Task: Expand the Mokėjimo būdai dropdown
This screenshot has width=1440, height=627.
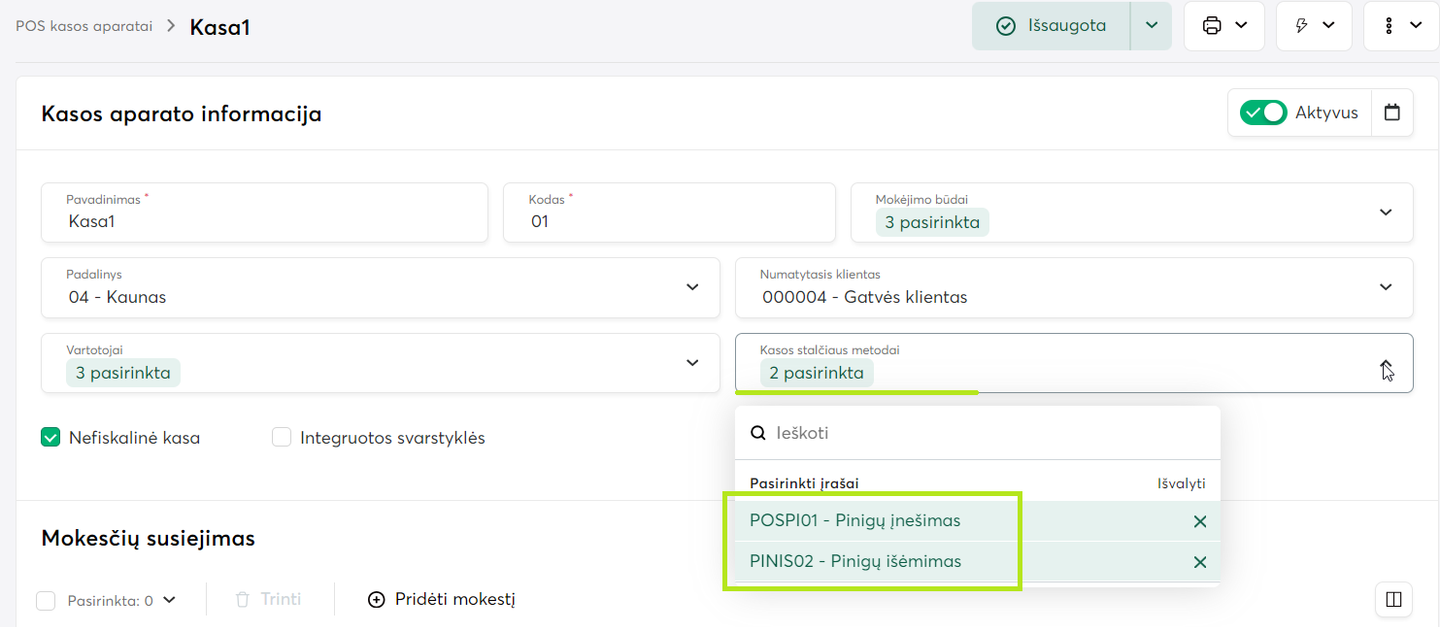Action: [x=1385, y=212]
